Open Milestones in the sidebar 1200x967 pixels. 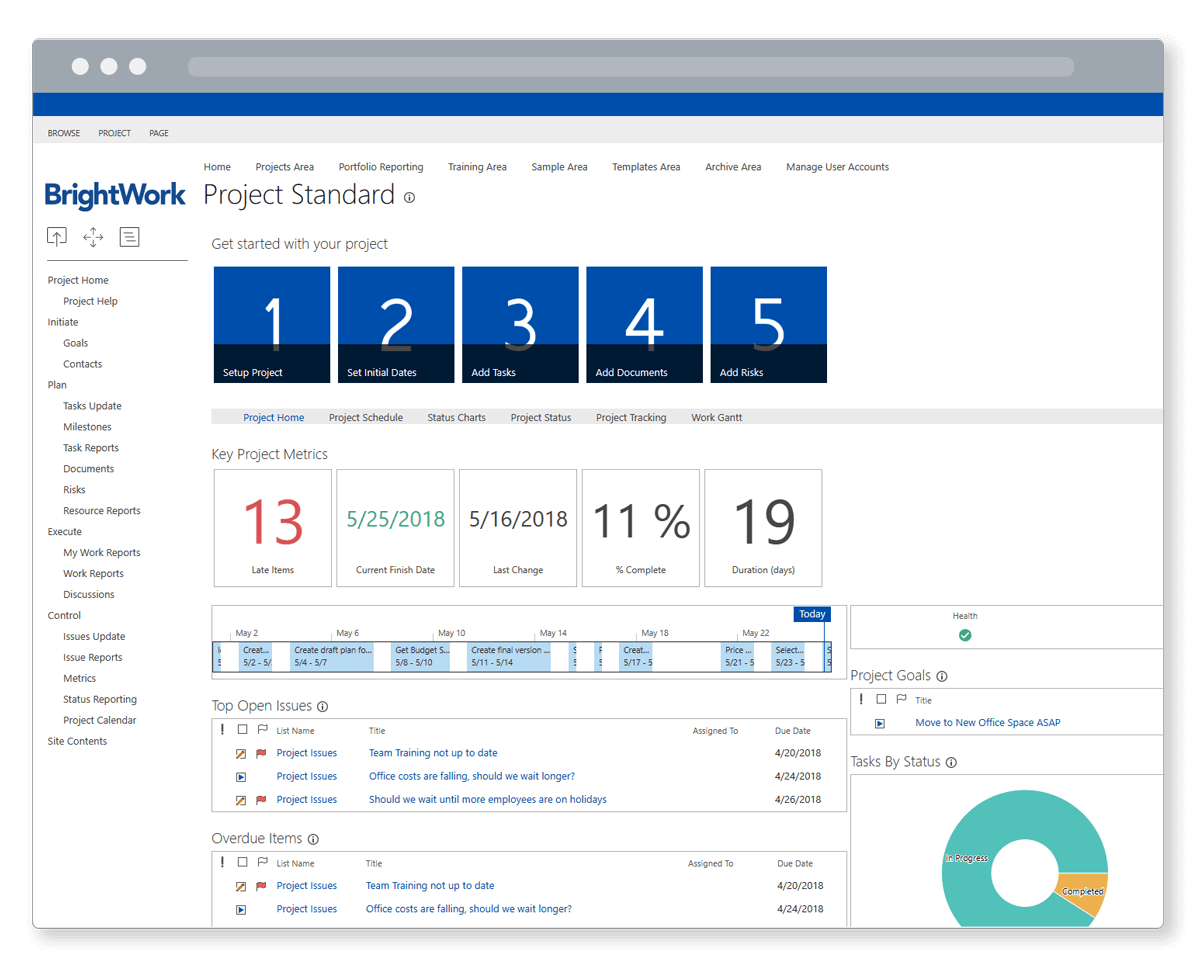pyautogui.click(x=87, y=427)
